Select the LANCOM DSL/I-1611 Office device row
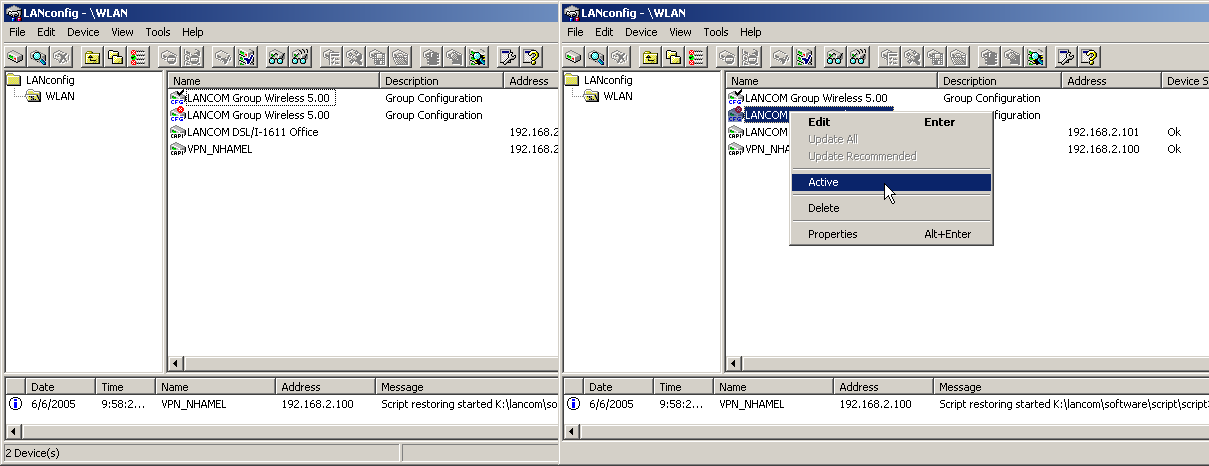 [x=252, y=132]
